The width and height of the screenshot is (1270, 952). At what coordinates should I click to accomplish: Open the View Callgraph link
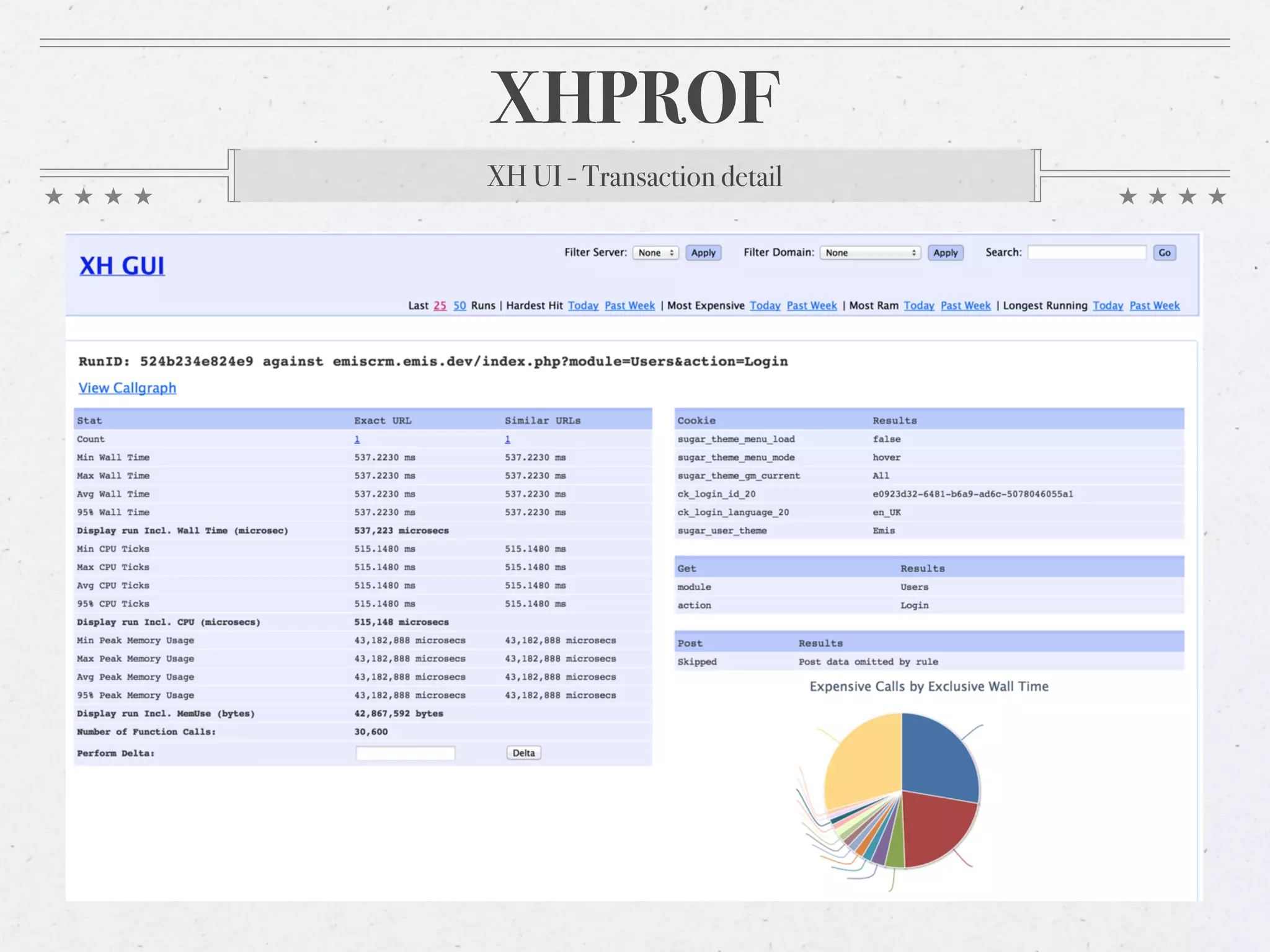coord(127,388)
